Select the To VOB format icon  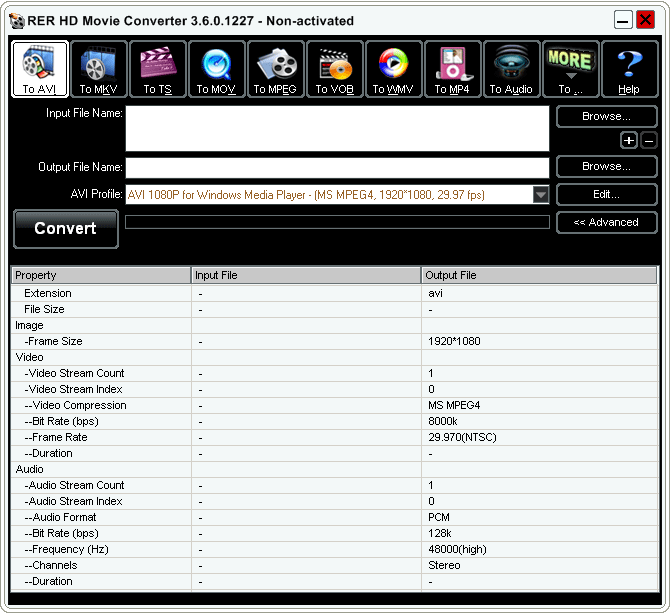point(335,69)
